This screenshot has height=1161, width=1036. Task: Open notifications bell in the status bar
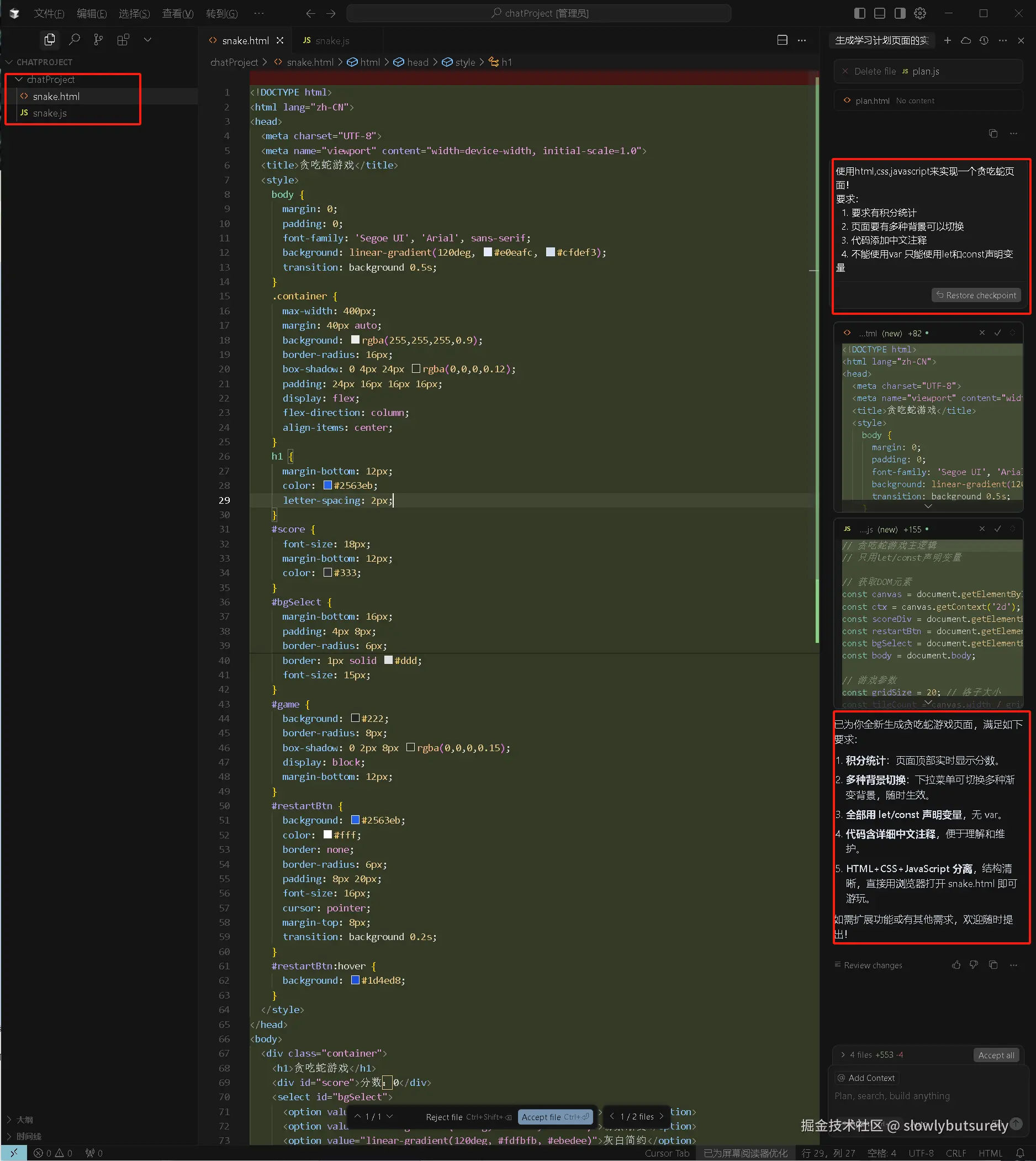1019,1153
